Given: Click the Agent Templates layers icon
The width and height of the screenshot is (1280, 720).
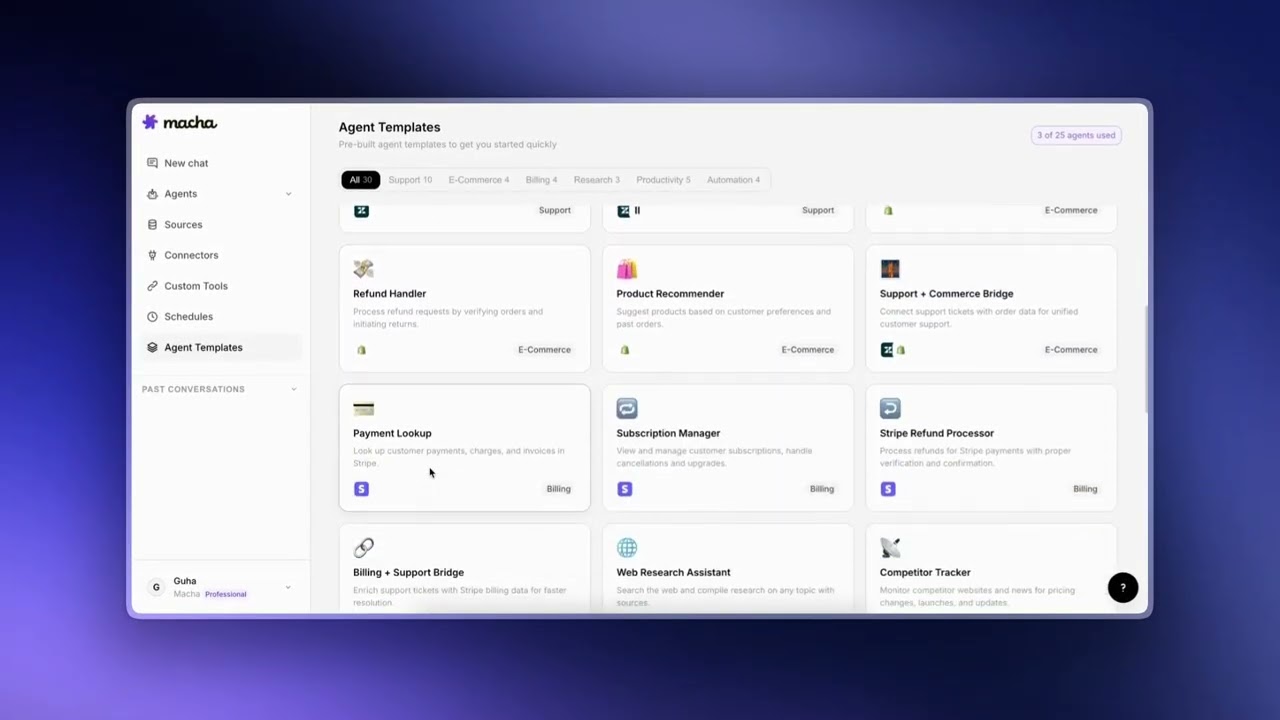Looking at the screenshot, I should click(152, 347).
